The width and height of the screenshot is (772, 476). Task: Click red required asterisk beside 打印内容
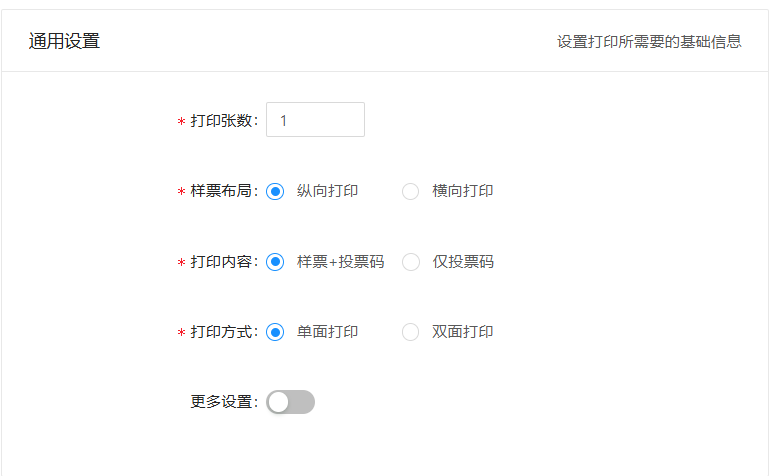point(181,263)
